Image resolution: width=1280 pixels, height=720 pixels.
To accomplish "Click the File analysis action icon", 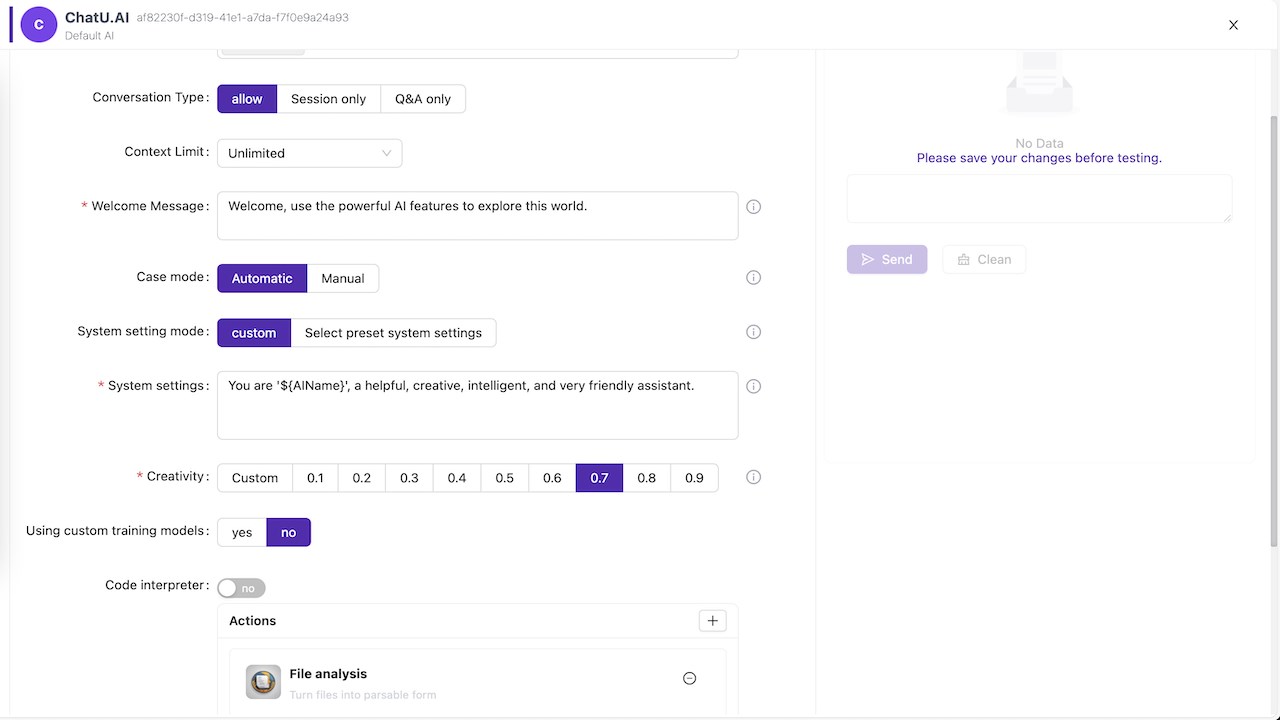I will point(263,682).
